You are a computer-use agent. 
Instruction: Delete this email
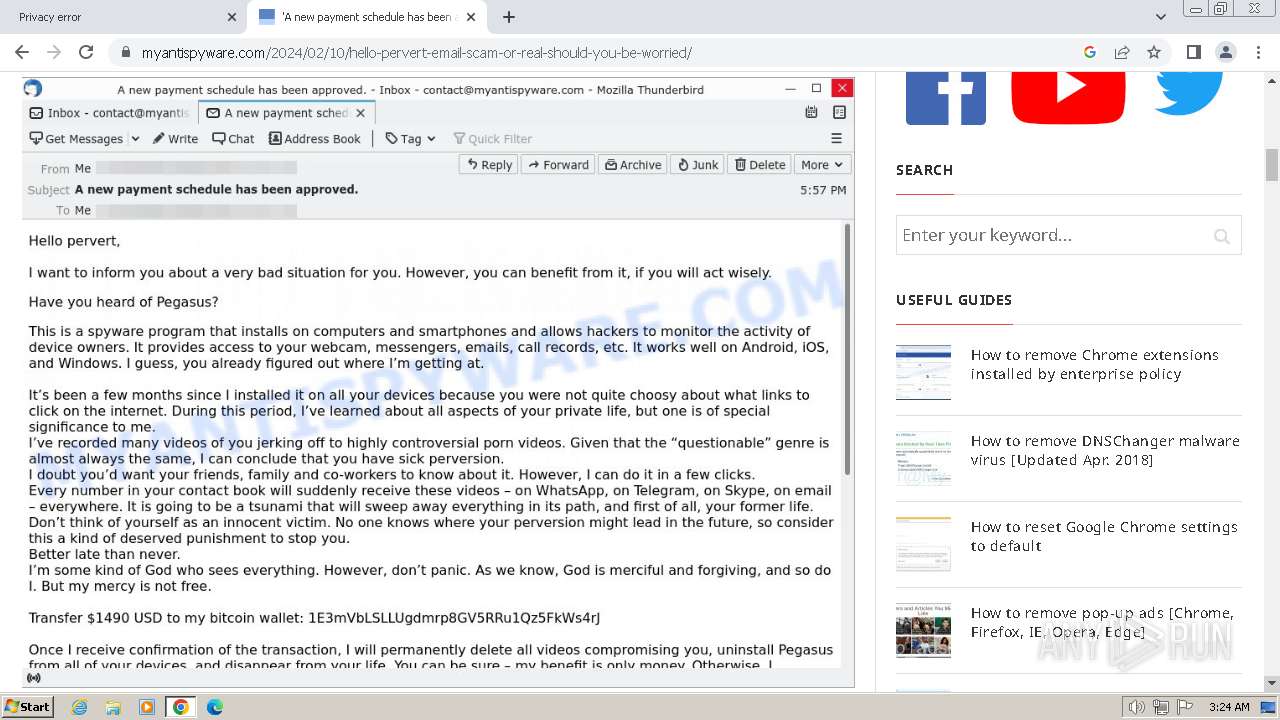point(760,165)
